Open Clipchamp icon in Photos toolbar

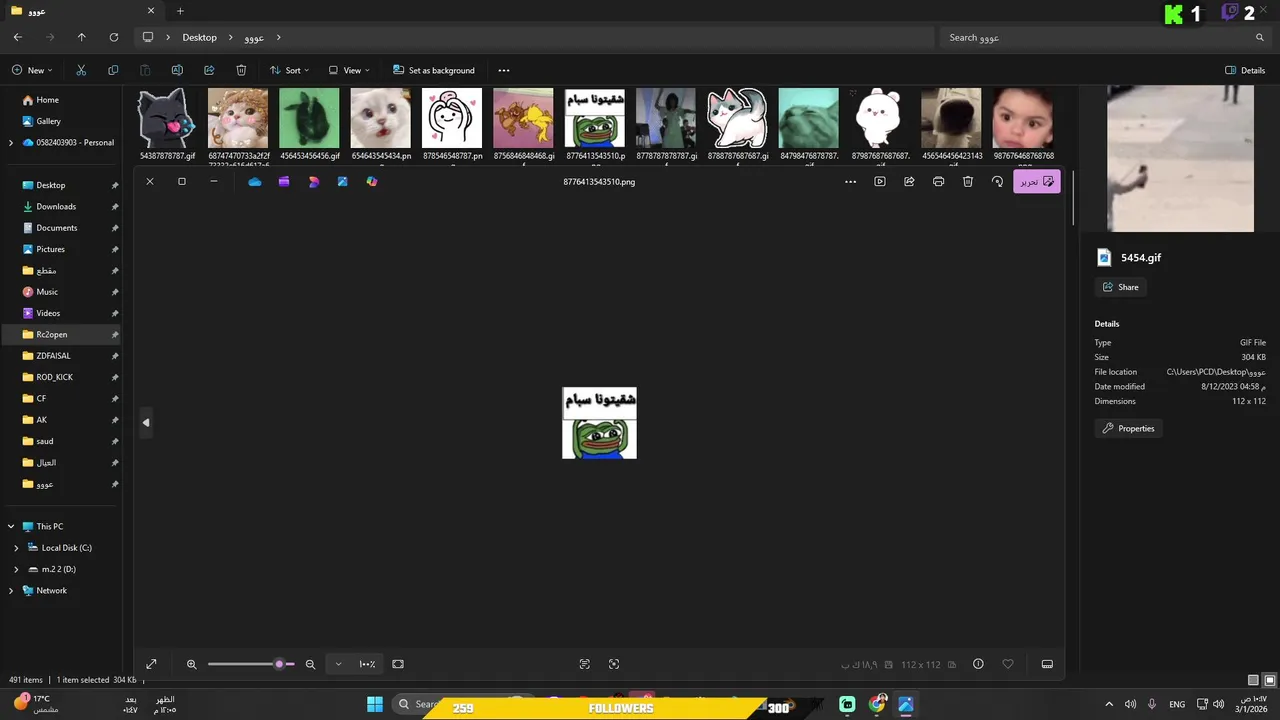coord(284,182)
